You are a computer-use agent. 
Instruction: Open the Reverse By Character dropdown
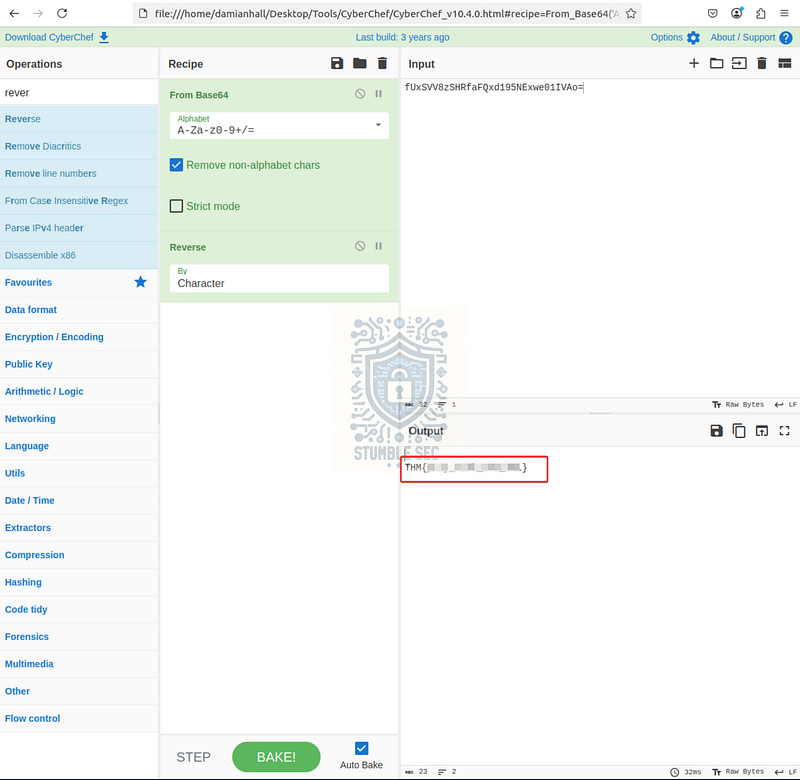point(279,279)
